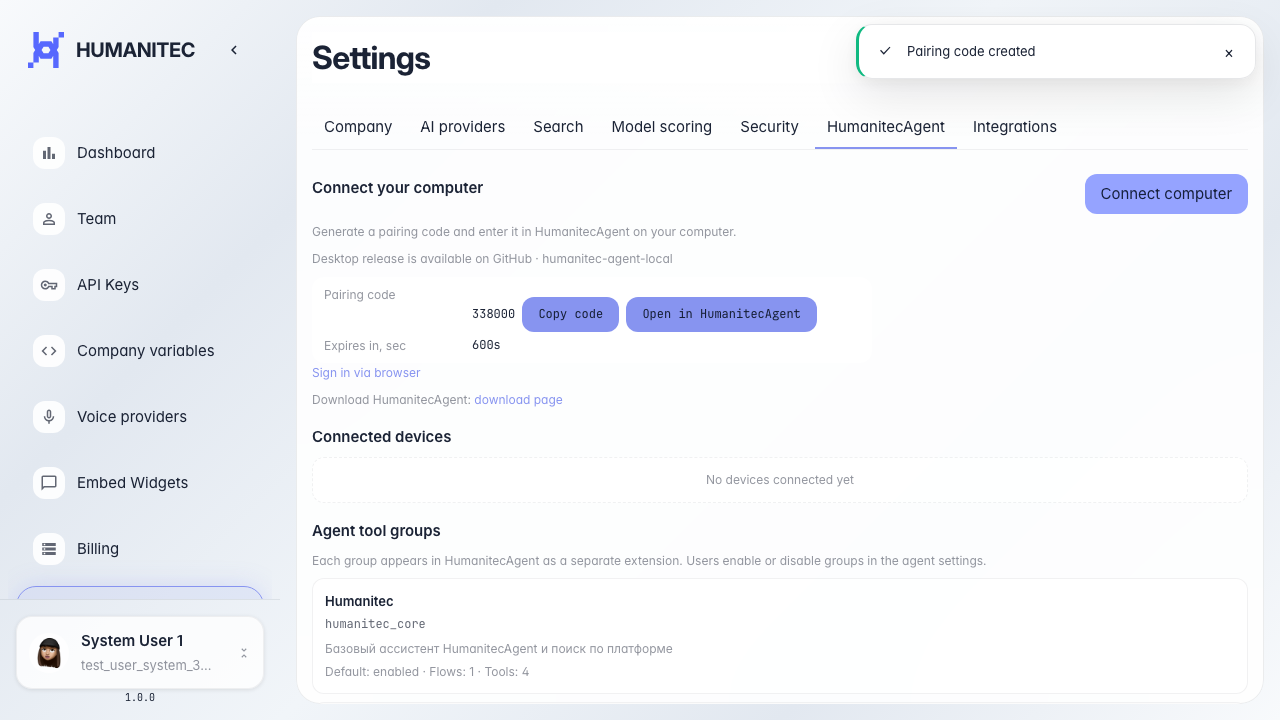
Task: Copy the pairing code
Action: 570,314
